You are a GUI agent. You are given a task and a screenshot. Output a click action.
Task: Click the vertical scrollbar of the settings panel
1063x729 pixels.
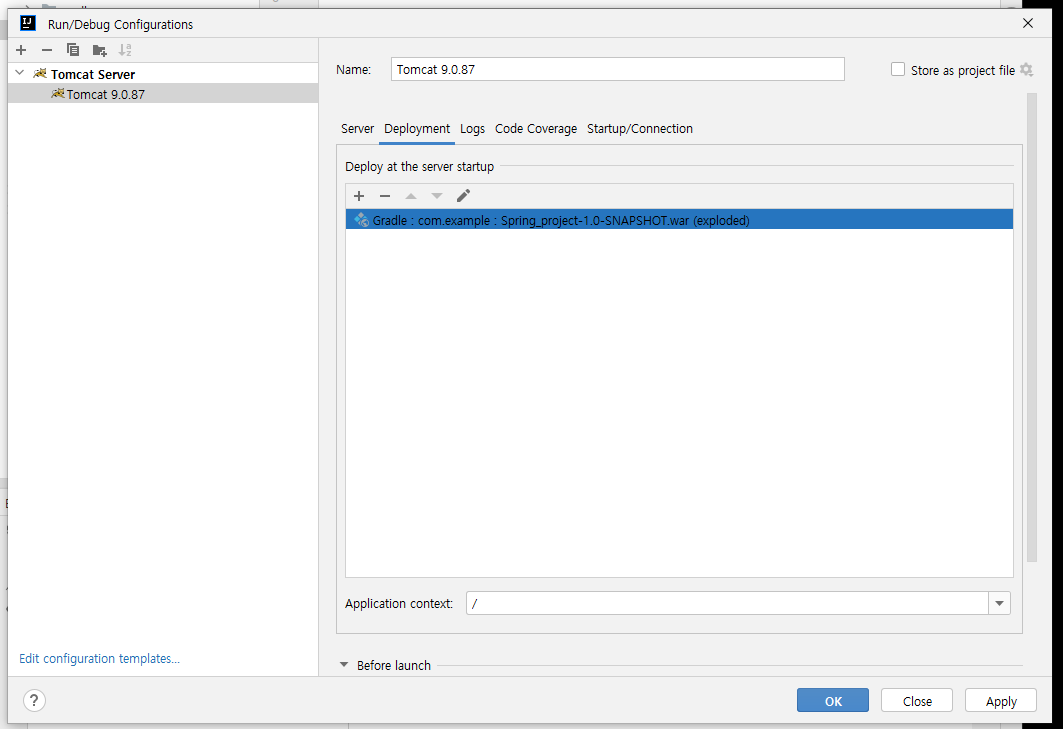coord(1032,328)
